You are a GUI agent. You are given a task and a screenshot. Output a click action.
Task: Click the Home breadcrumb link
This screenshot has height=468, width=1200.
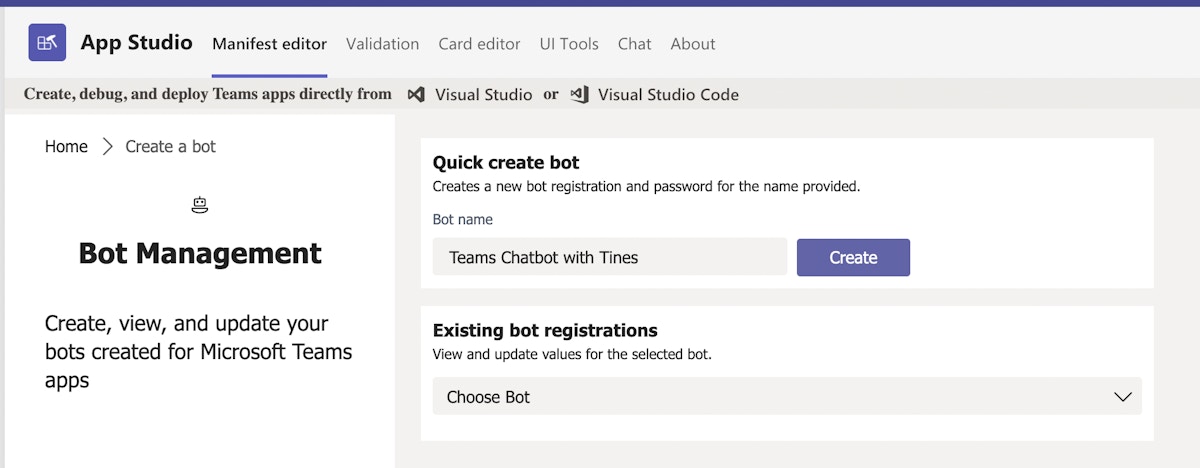point(66,147)
